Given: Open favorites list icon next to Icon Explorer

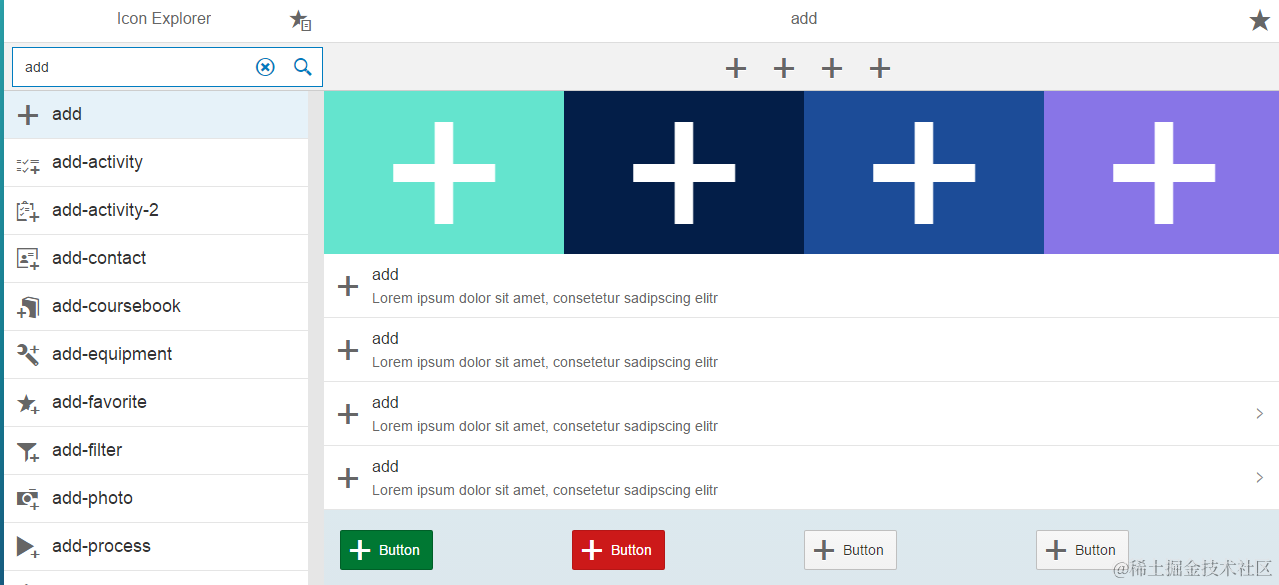Looking at the screenshot, I should pos(300,19).
